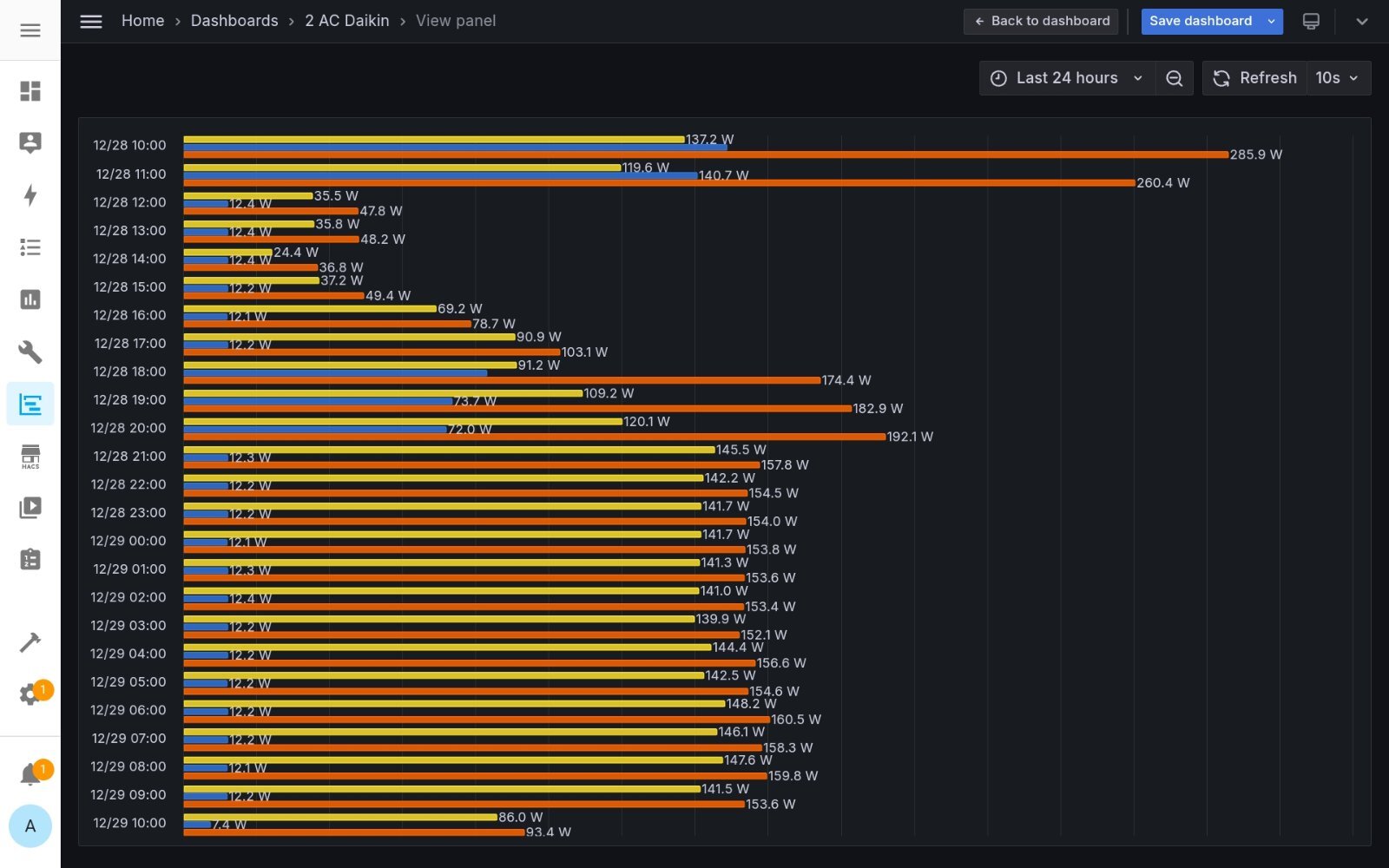1389x868 pixels.
Task: Open the History bar chart icon
Action: [30, 299]
